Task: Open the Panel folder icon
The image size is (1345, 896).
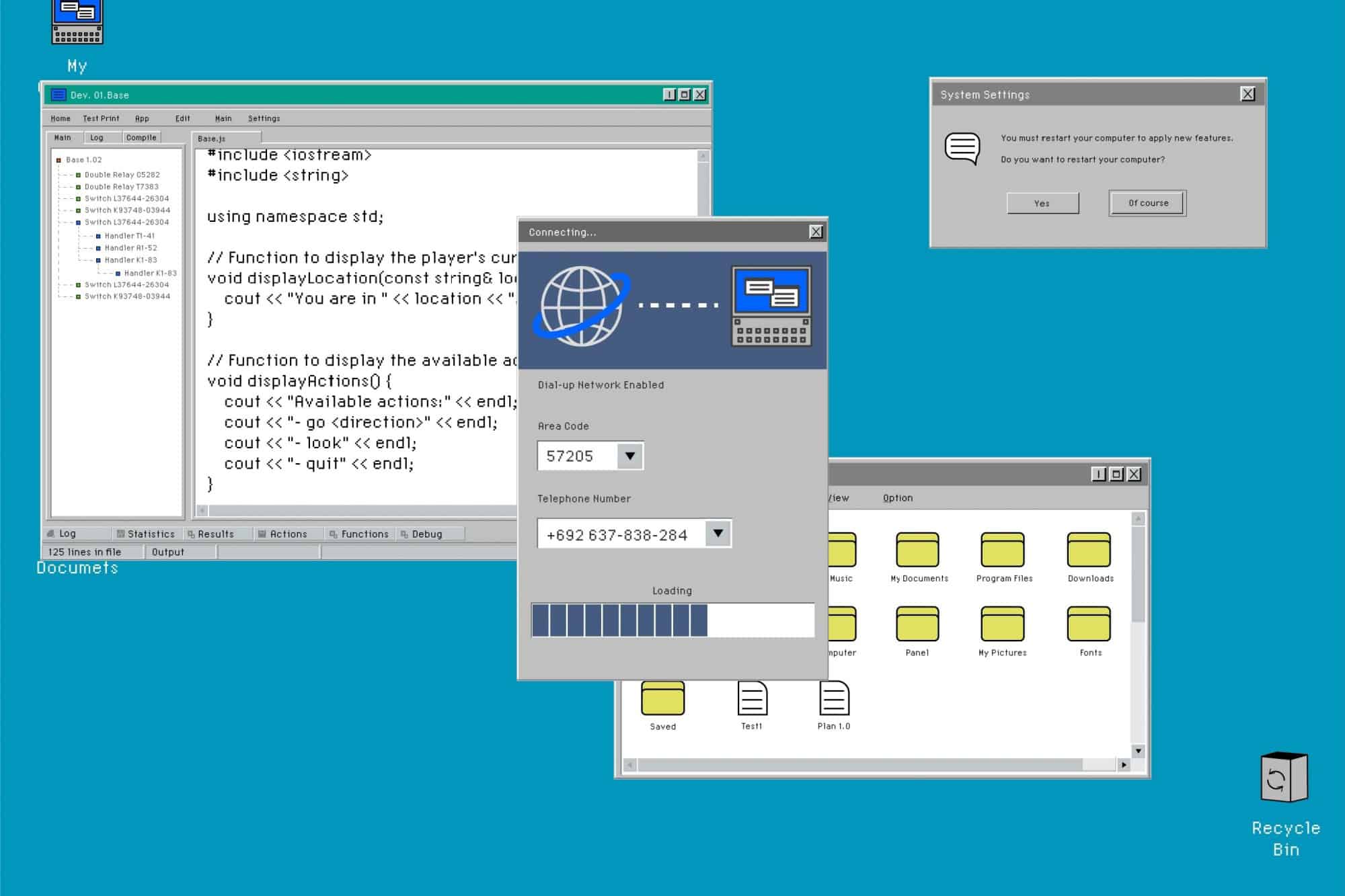Action: point(917,624)
